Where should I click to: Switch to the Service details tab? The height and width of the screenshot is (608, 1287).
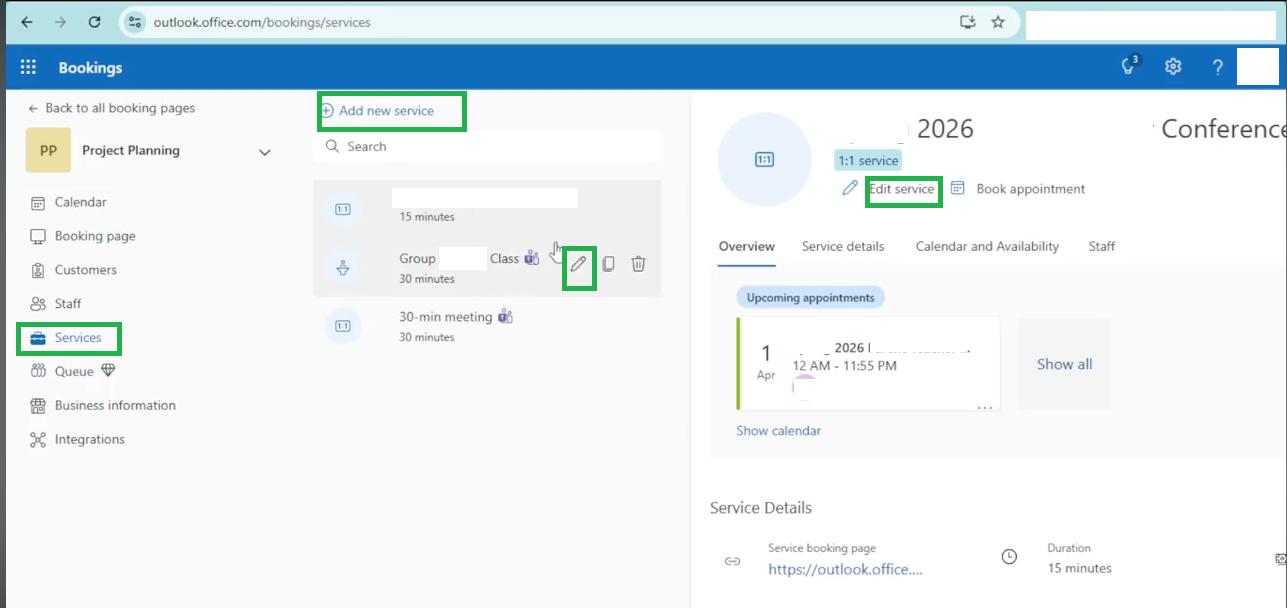pyautogui.click(x=843, y=246)
